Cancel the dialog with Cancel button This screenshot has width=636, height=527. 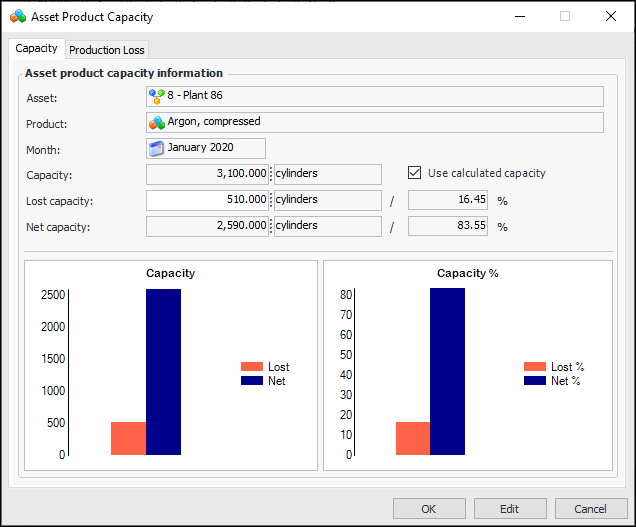point(591,509)
